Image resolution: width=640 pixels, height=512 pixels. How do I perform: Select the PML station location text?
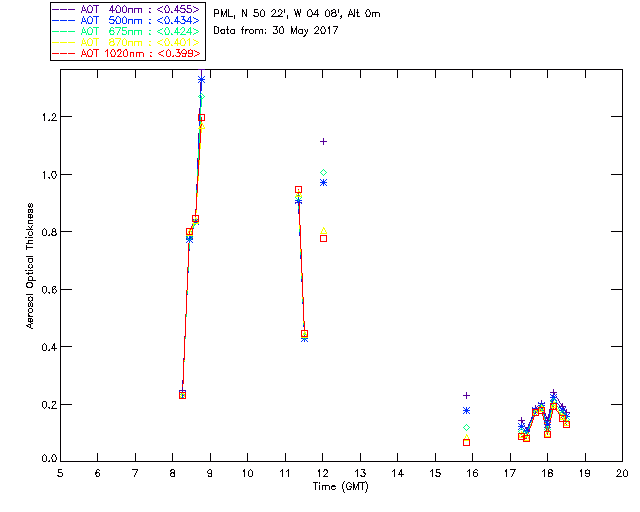point(297,13)
